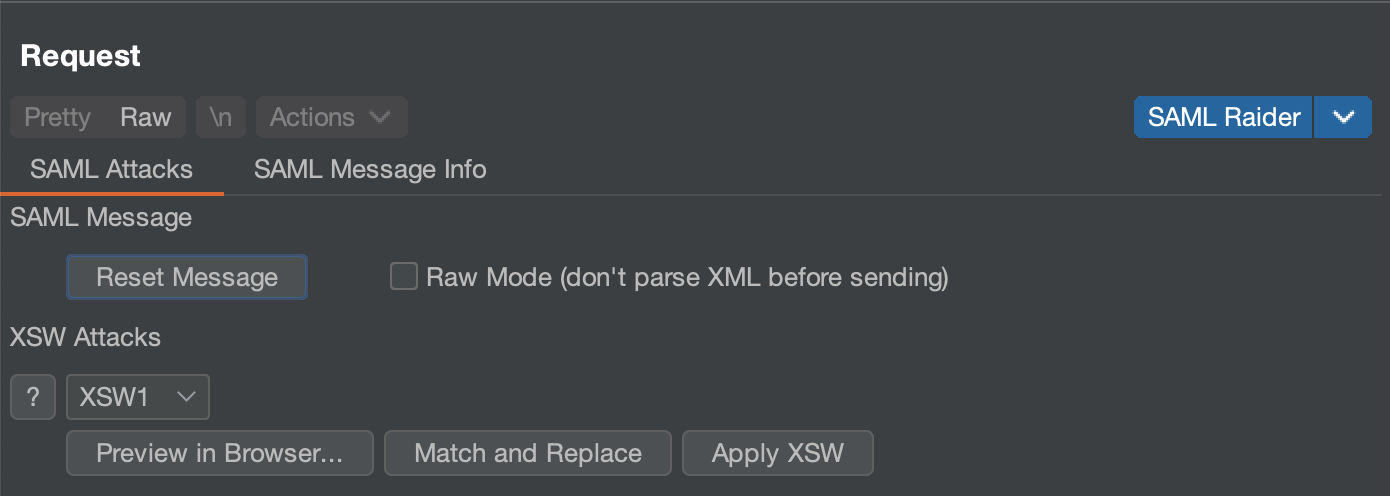Select the SAML Raider extension editor button
The height and width of the screenshot is (496, 1390).
point(1223,117)
